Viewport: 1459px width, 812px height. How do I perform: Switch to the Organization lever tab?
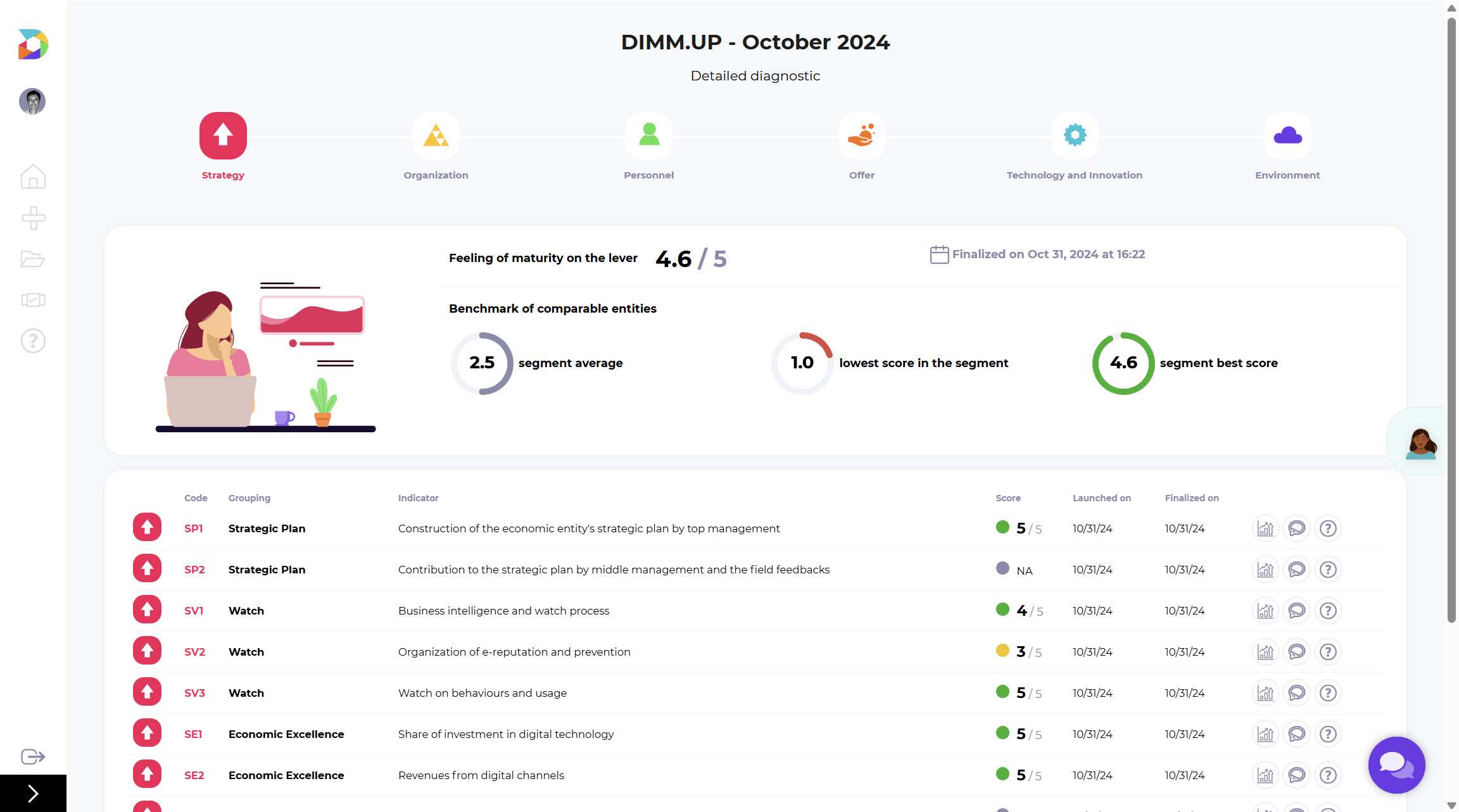coord(436,135)
